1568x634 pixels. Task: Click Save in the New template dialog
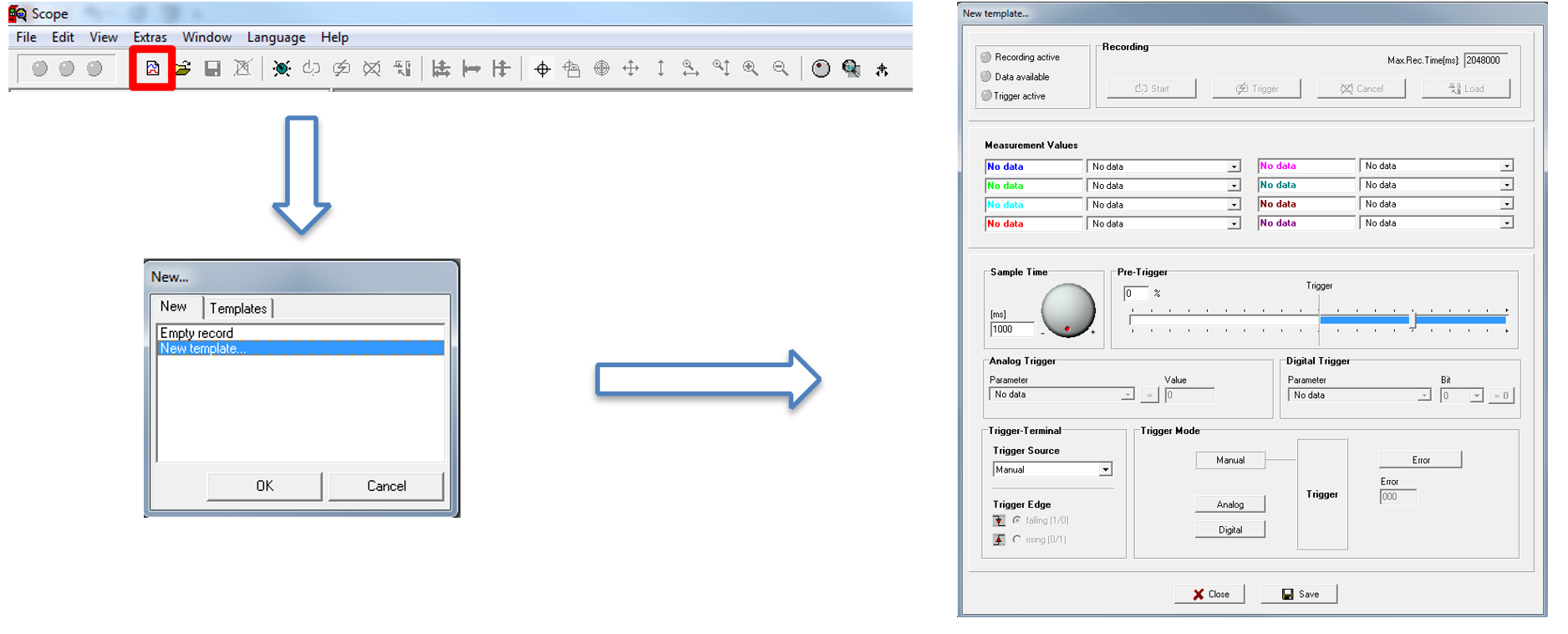(x=1299, y=594)
